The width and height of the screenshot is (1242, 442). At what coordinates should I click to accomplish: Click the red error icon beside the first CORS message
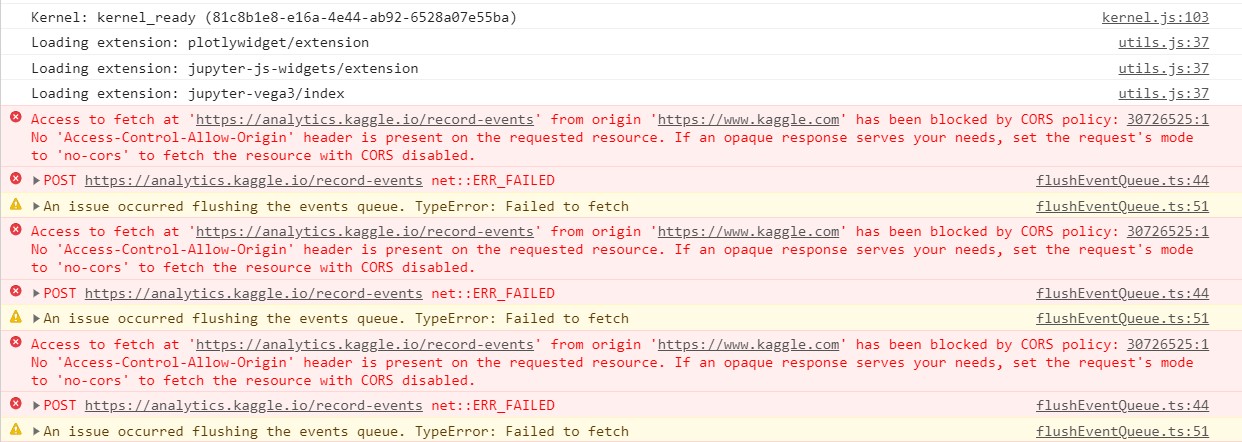(x=15, y=118)
